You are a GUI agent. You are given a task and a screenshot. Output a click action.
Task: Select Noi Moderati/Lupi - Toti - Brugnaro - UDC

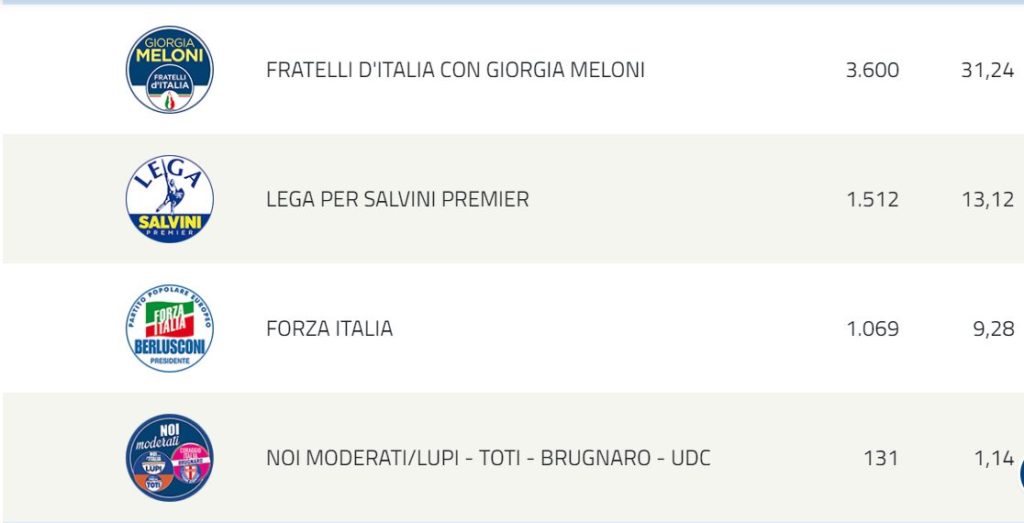[488, 458]
